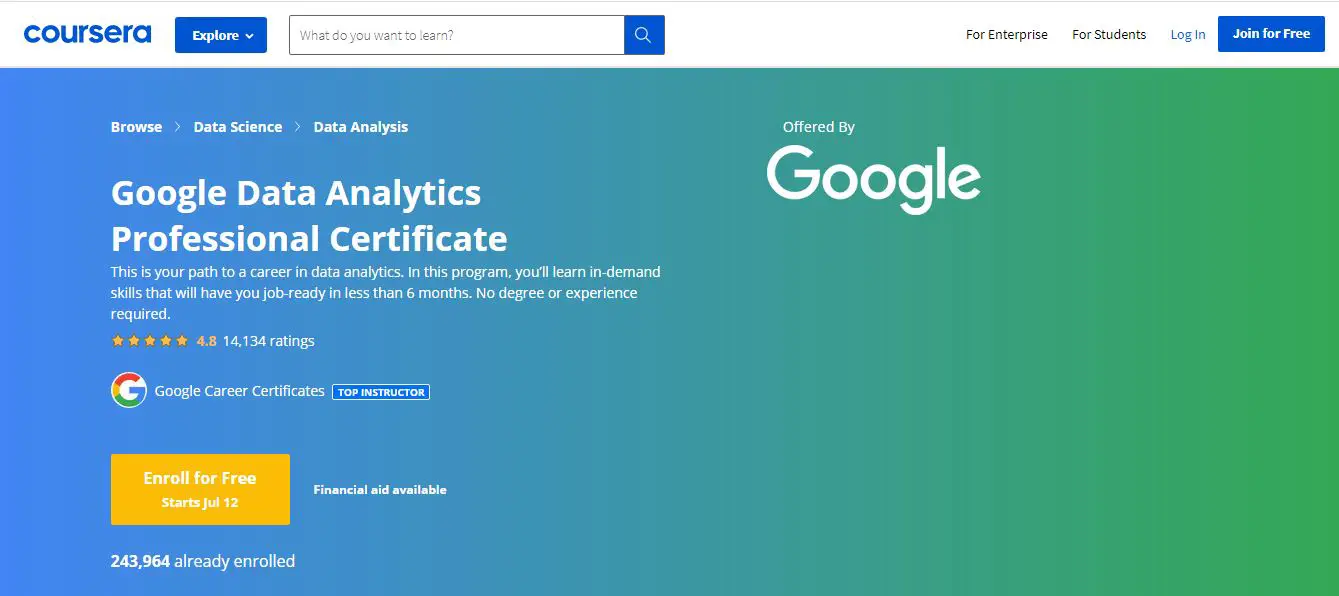Screen dimensions: 1339x596
Task: Click chevron between Data Science and Data Analysis
Action: [x=298, y=127]
